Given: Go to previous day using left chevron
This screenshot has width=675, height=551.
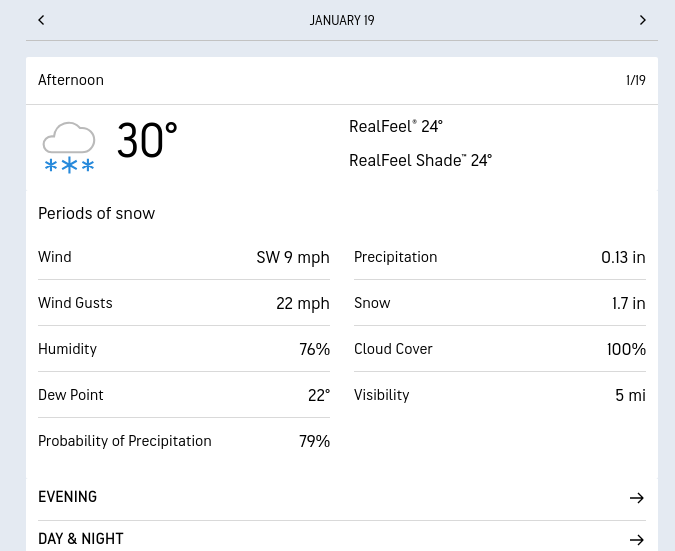Looking at the screenshot, I should [41, 20].
